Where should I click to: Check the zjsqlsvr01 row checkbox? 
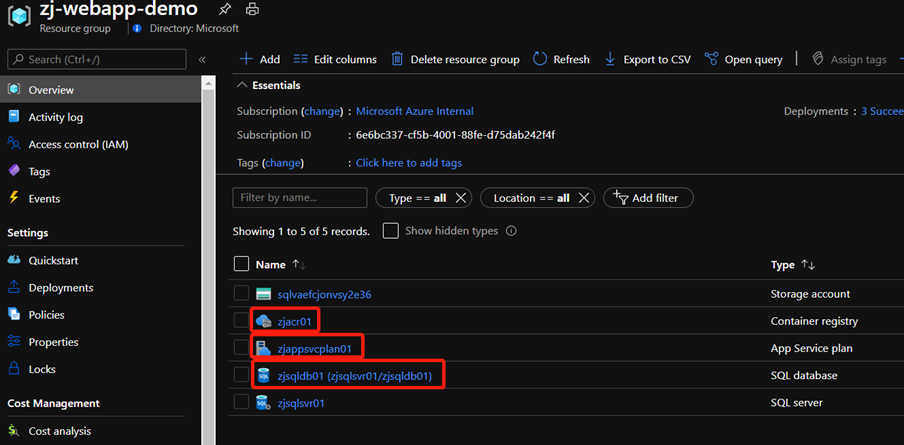point(241,402)
